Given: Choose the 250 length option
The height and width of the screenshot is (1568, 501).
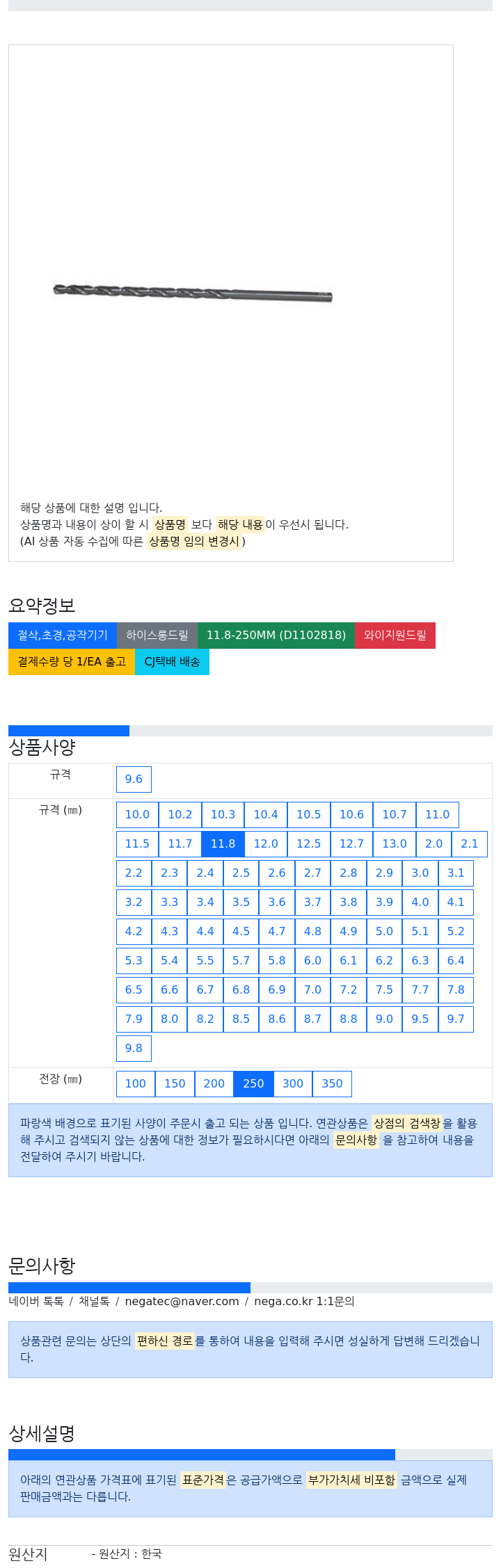Looking at the screenshot, I should (253, 1083).
